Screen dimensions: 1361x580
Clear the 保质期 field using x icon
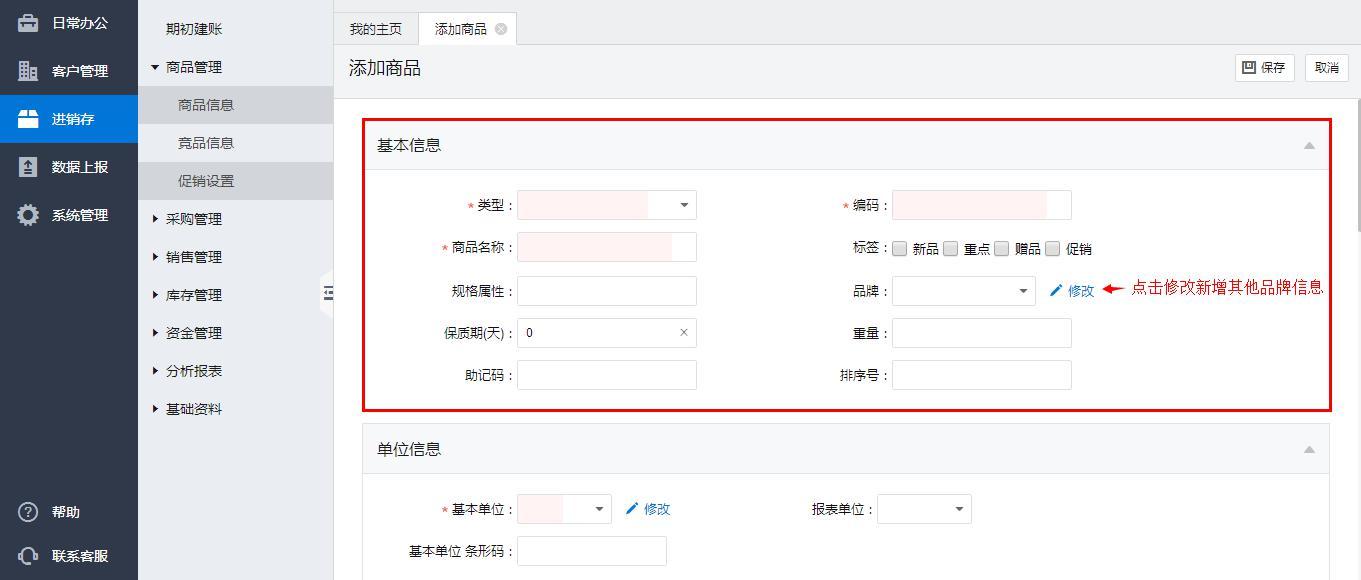point(684,333)
